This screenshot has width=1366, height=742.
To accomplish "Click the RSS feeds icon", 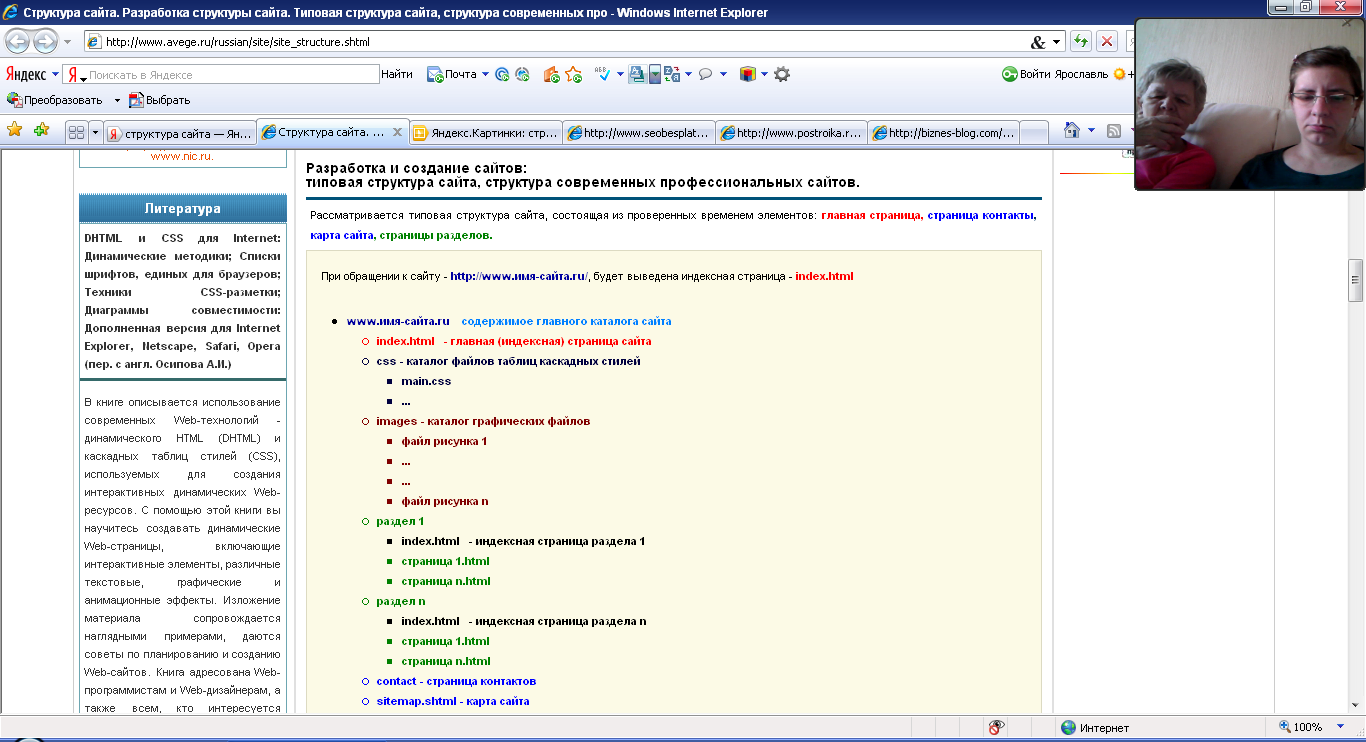I will (1113, 130).
